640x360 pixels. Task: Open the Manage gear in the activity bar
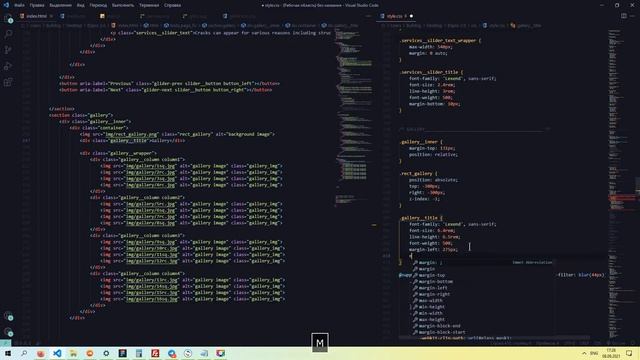click(8, 332)
